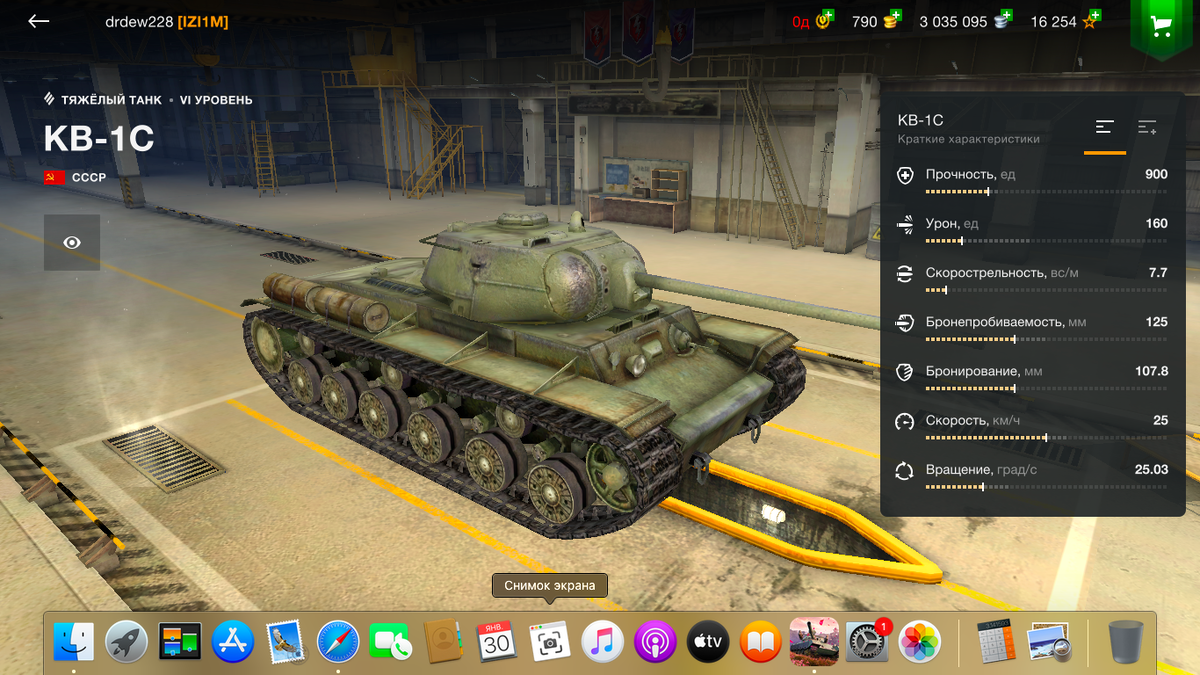The image size is (1200, 675).
Task: Click the Вращение rotation icon
Action: (x=905, y=470)
